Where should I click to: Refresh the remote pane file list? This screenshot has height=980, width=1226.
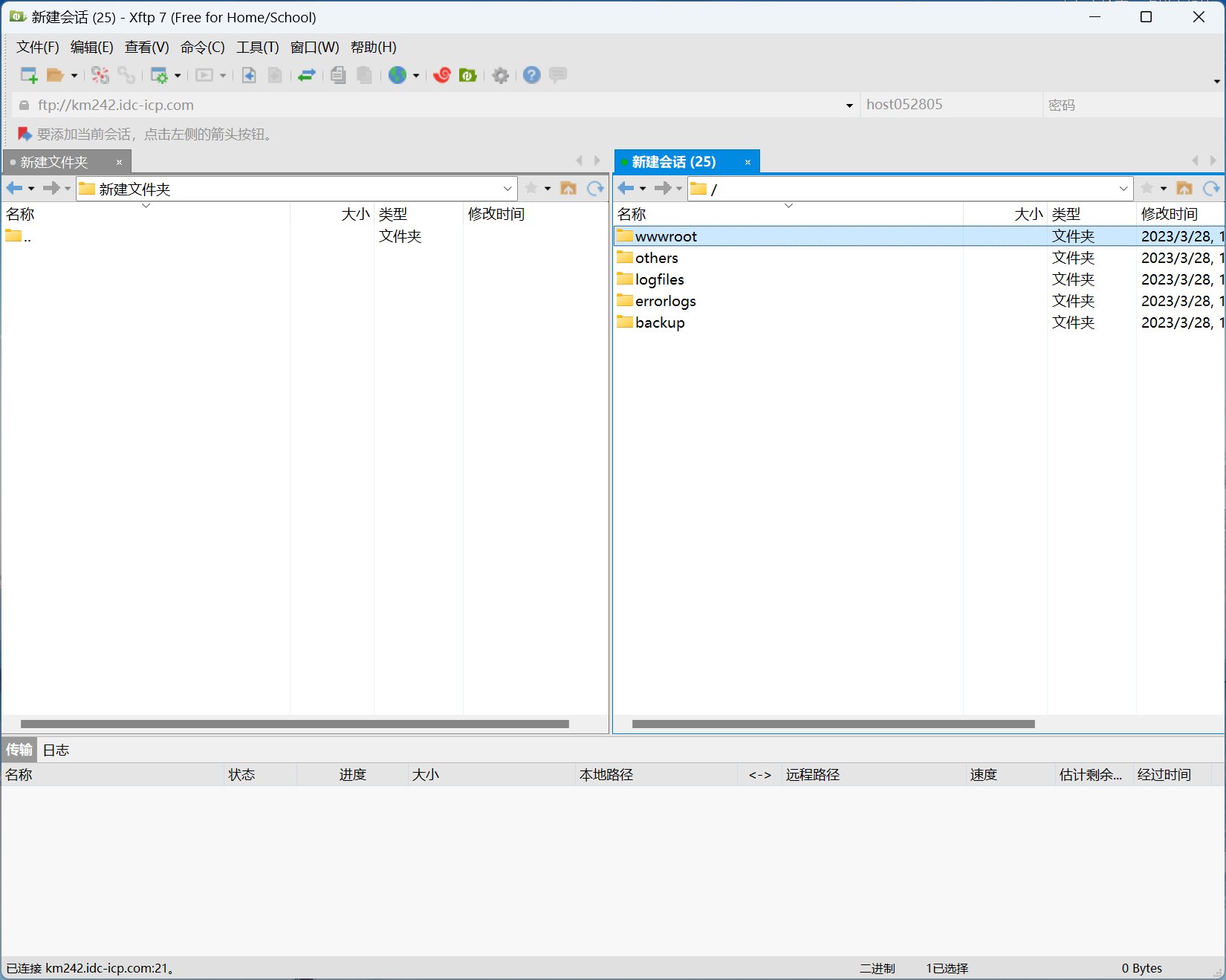coord(1211,189)
